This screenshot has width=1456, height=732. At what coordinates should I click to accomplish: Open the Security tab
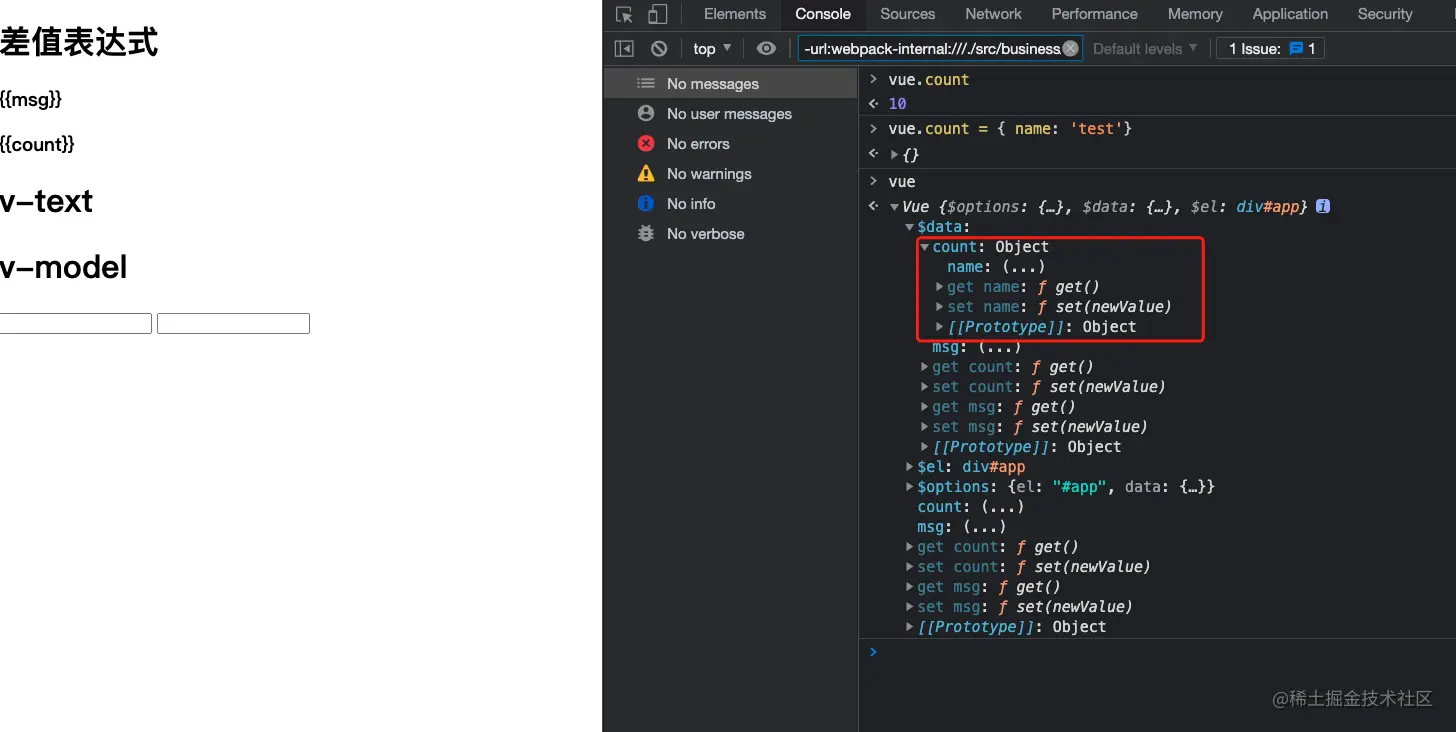click(1385, 14)
